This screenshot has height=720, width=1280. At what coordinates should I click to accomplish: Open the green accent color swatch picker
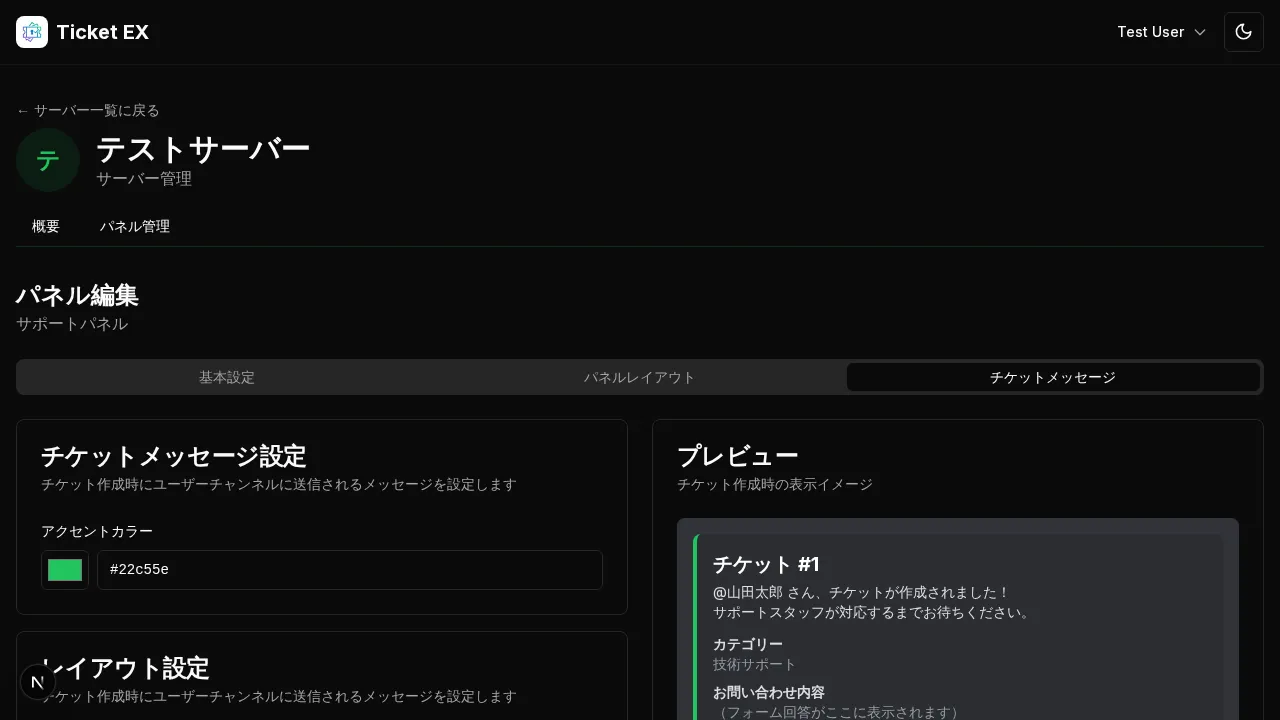click(x=64, y=569)
